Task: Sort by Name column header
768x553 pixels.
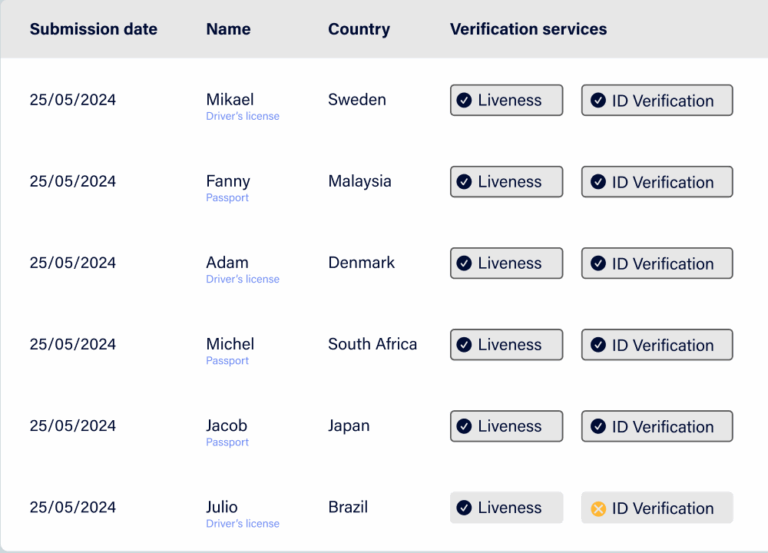Action: point(228,29)
